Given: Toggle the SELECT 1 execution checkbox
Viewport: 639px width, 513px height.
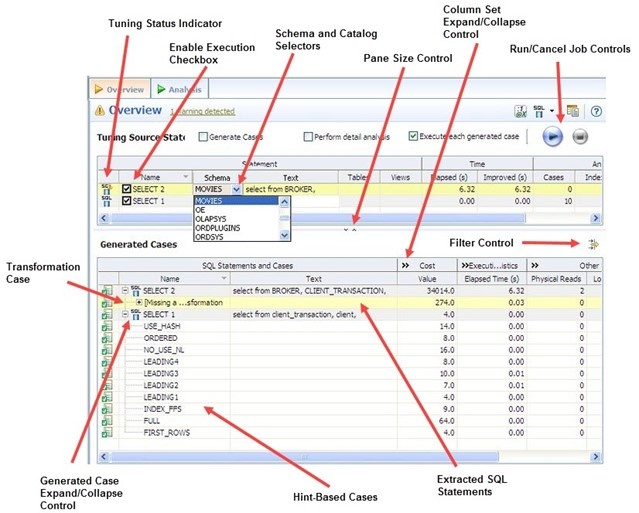Looking at the screenshot, I should [126, 201].
